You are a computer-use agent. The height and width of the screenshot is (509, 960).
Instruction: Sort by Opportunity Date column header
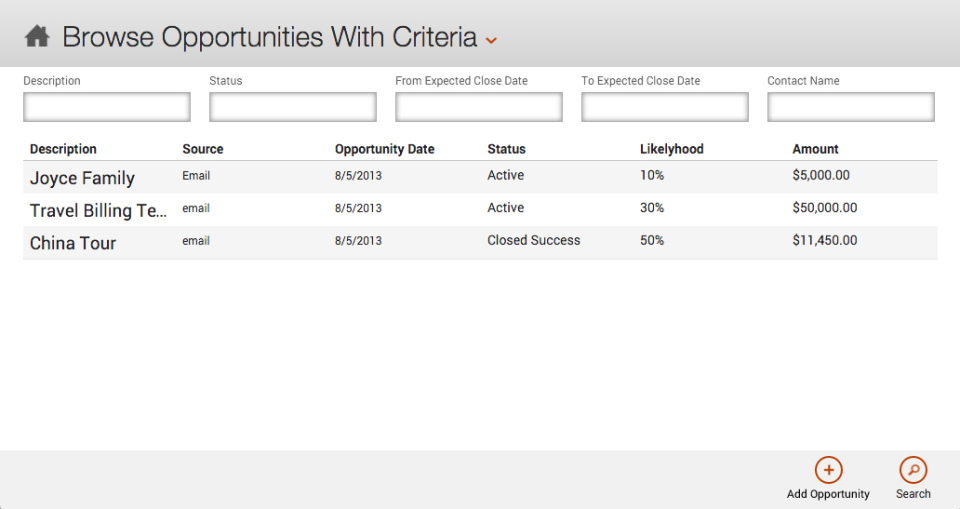(385, 149)
